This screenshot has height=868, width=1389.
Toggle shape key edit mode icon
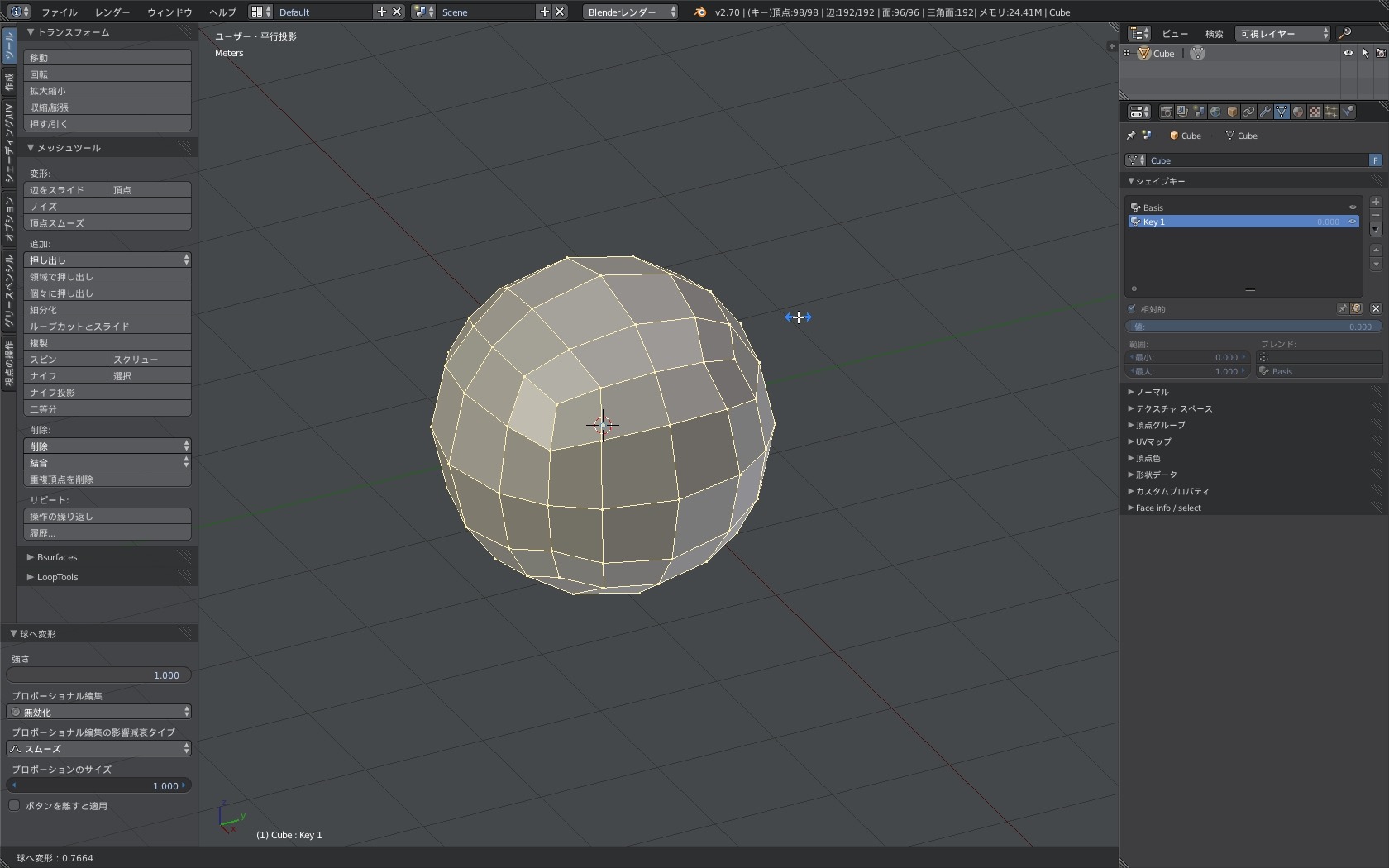pos(1356,308)
